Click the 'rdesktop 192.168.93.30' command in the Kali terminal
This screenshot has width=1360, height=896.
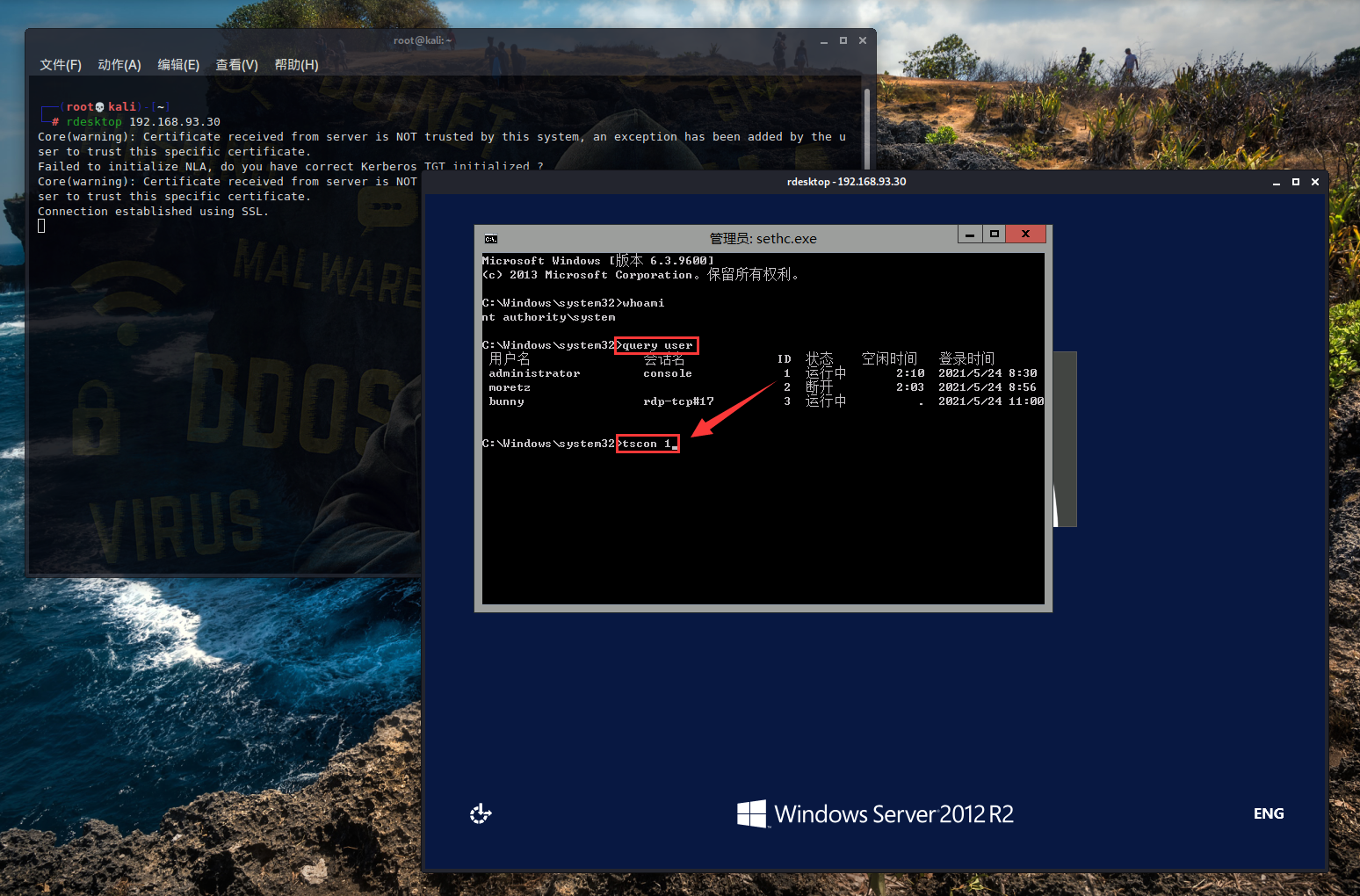pos(143,122)
